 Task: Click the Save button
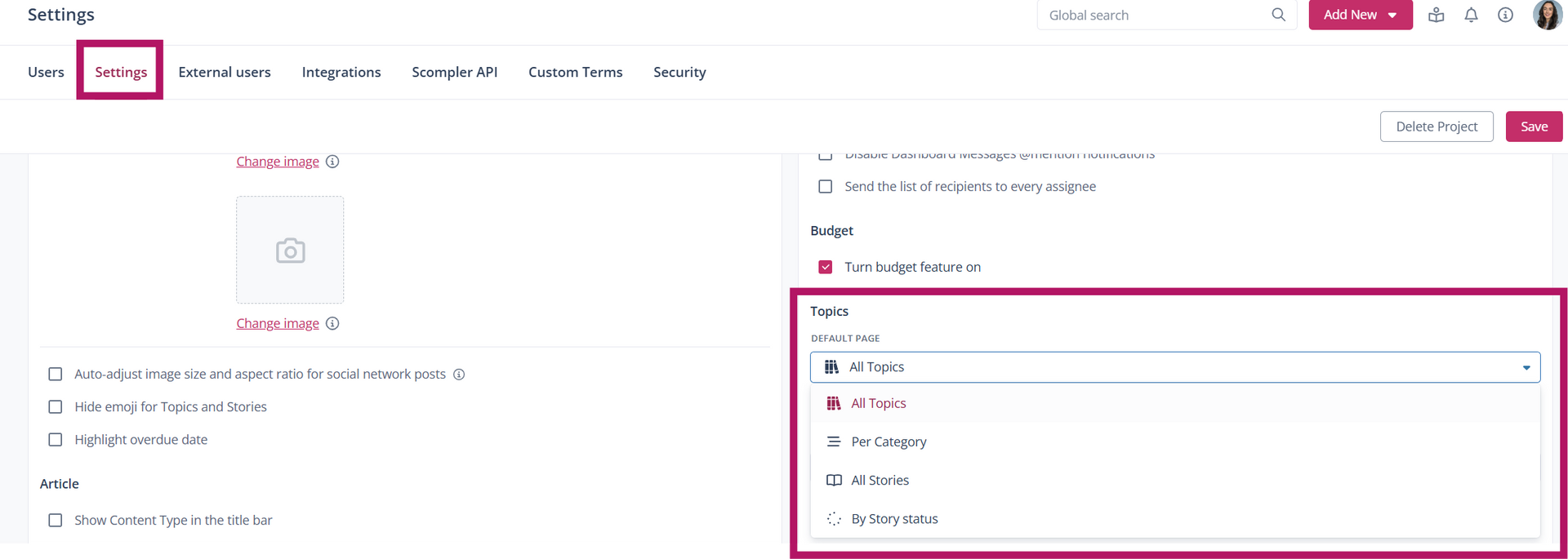click(x=1534, y=126)
